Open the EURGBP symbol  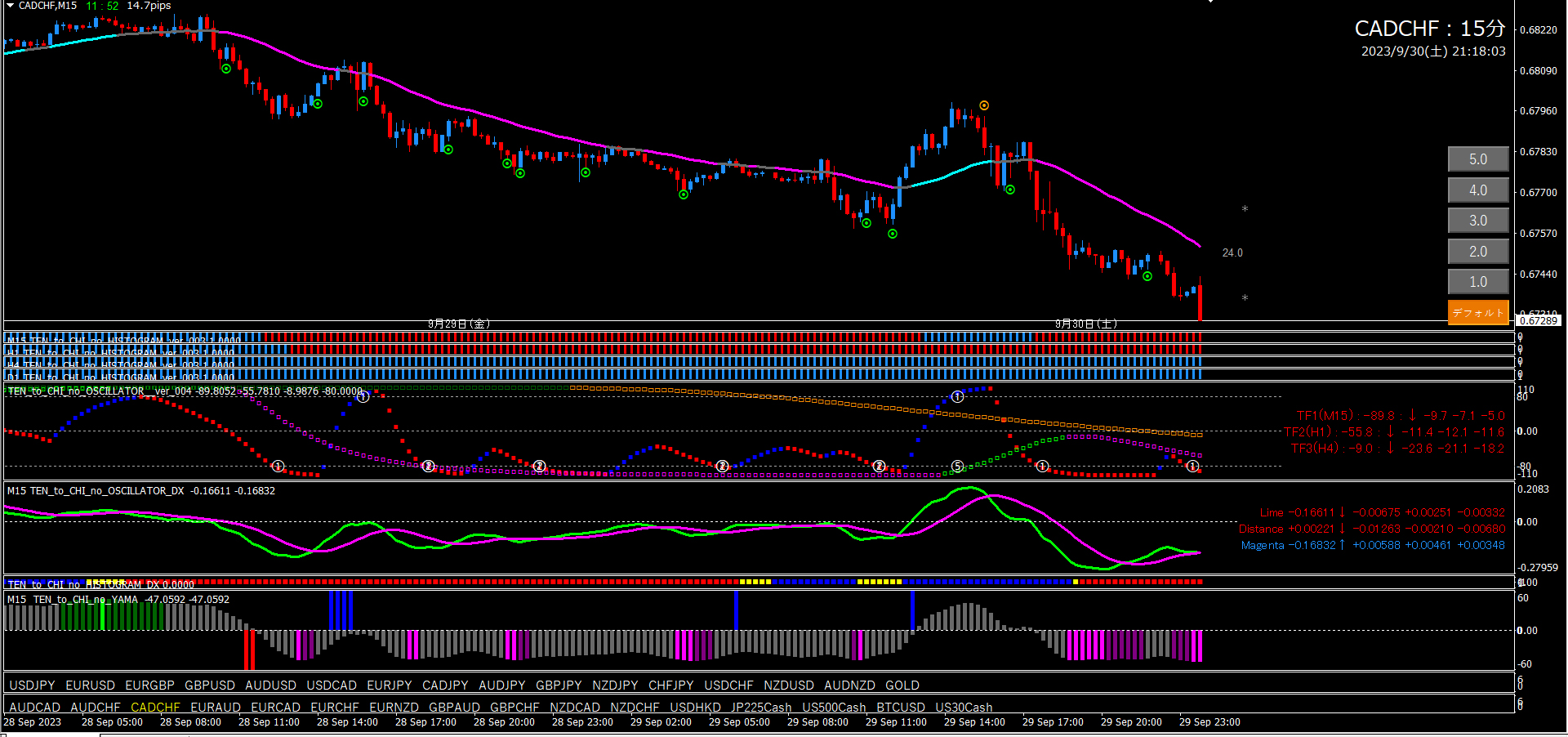click(149, 686)
